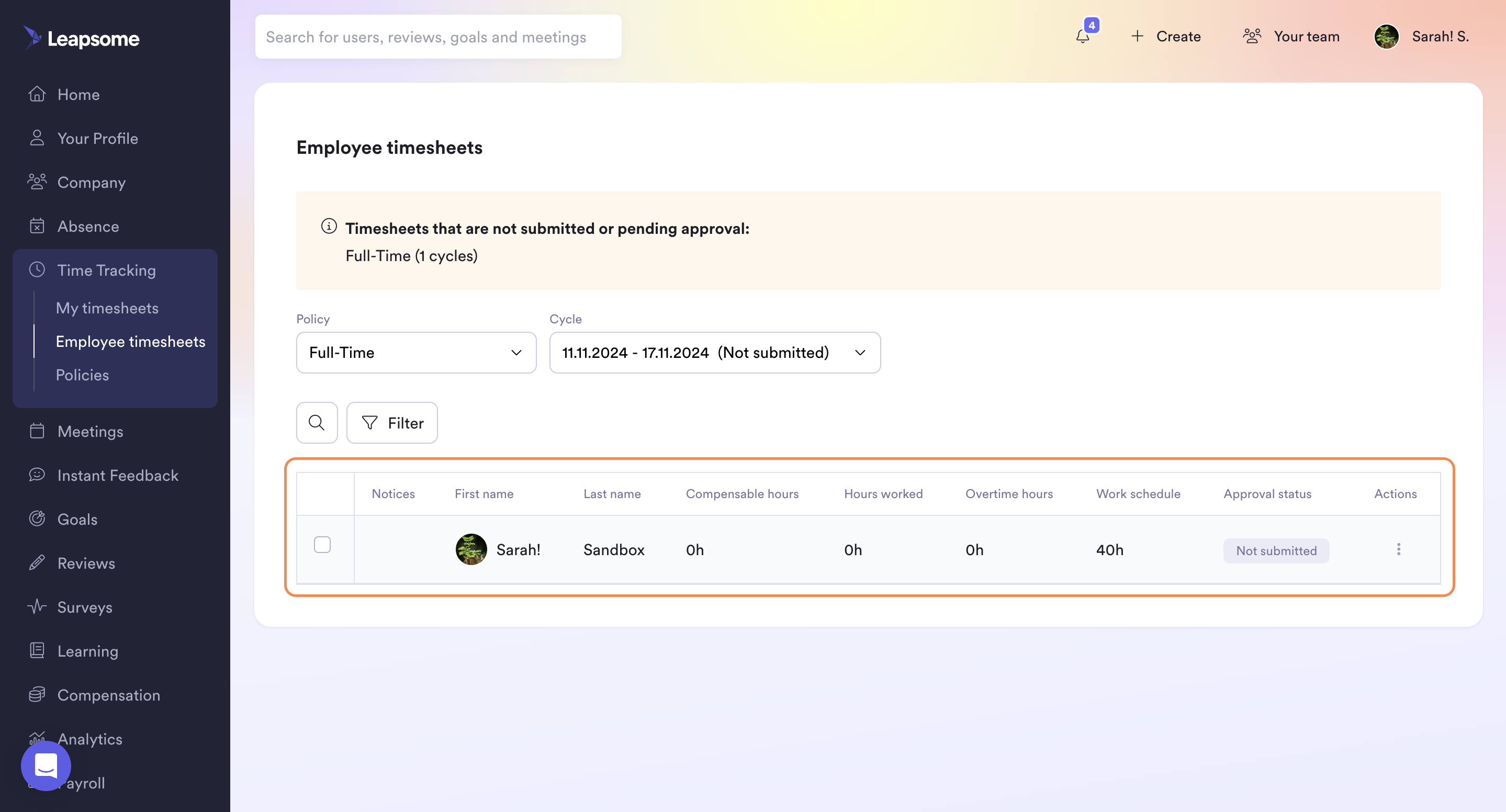Screen dimensions: 1506x812
Task: Open My timesheets submenu item
Action: click(107, 308)
